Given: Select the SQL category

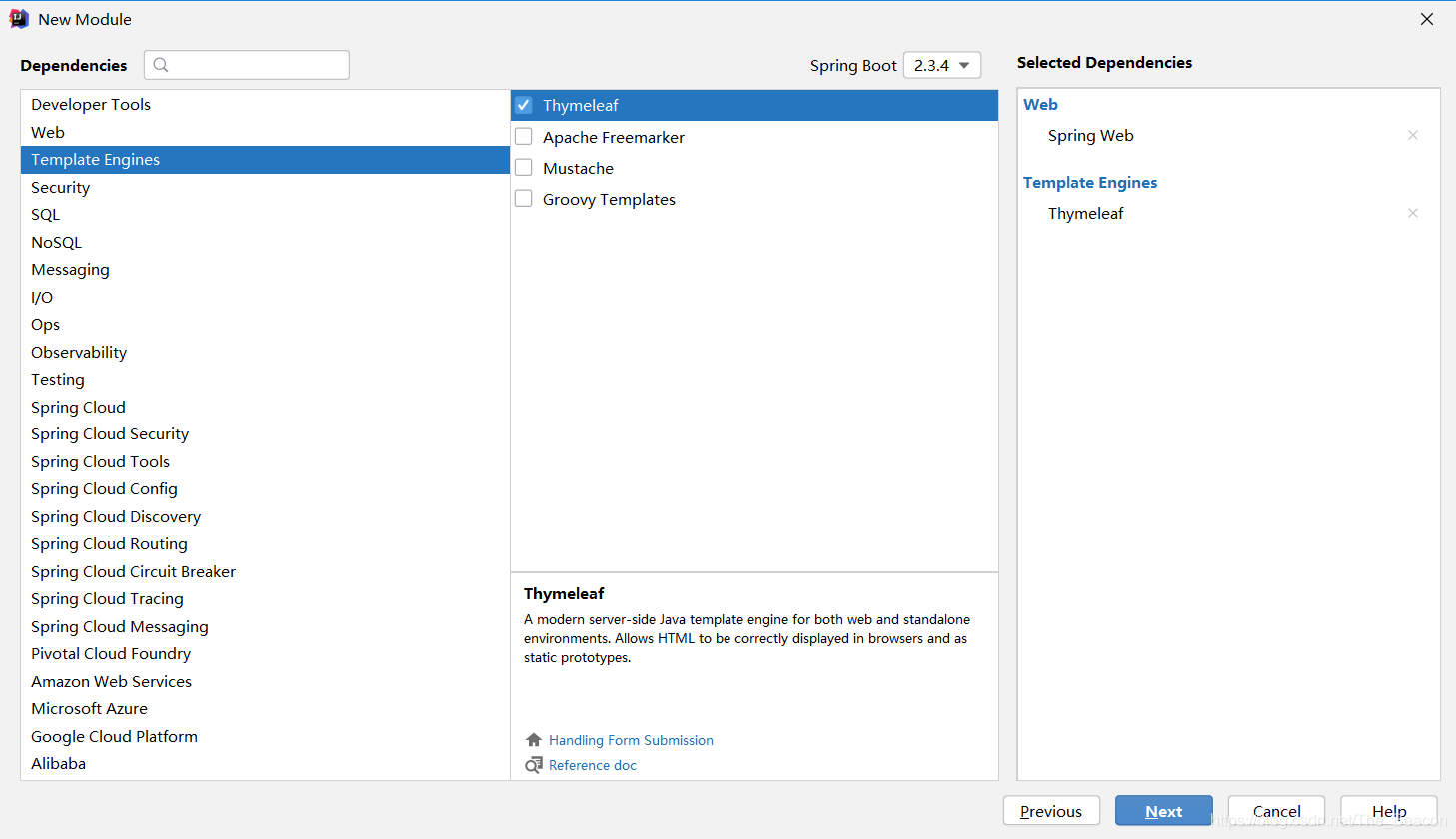Looking at the screenshot, I should tap(265, 215).
